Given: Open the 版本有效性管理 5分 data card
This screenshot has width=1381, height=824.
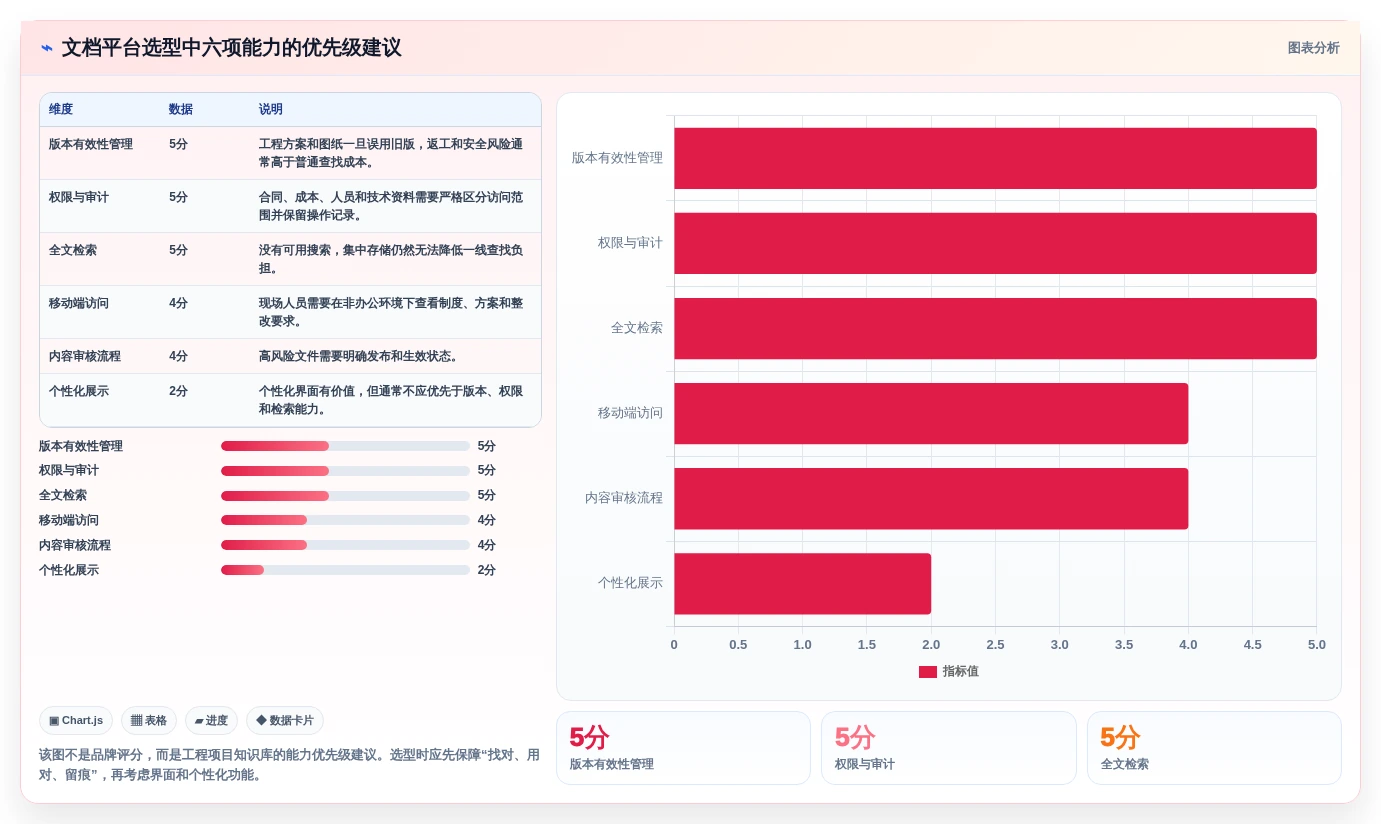Looking at the screenshot, I should click(x=683, y=748).
